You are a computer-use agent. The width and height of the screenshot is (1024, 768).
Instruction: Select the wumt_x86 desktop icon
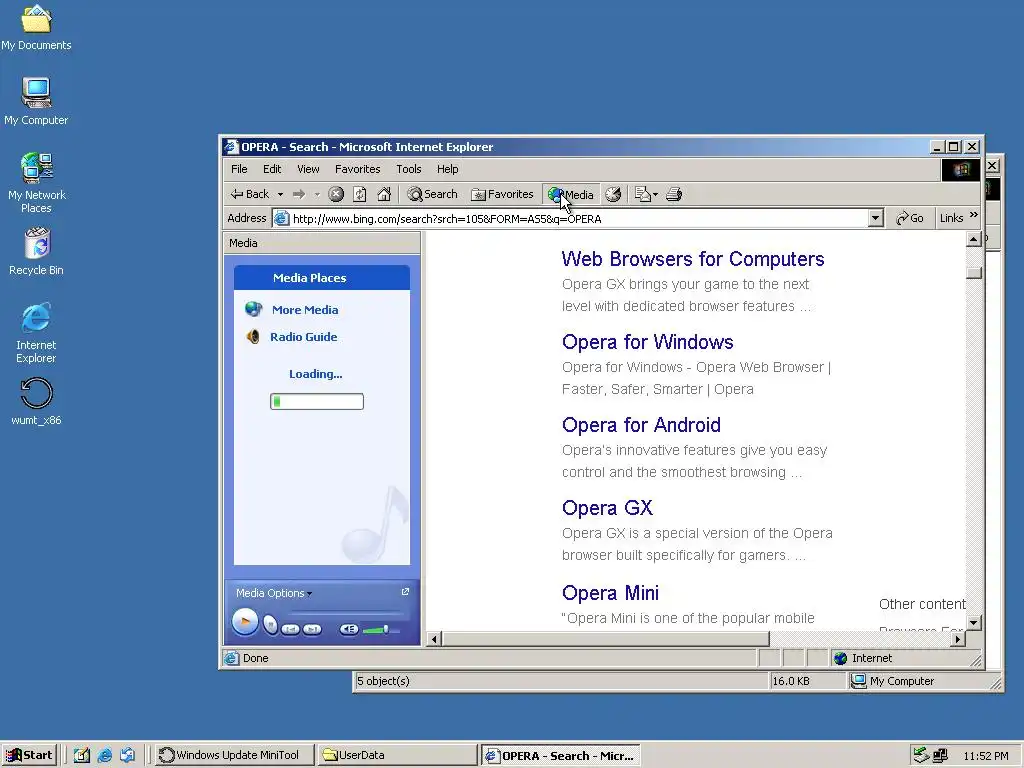click(36, 402)
